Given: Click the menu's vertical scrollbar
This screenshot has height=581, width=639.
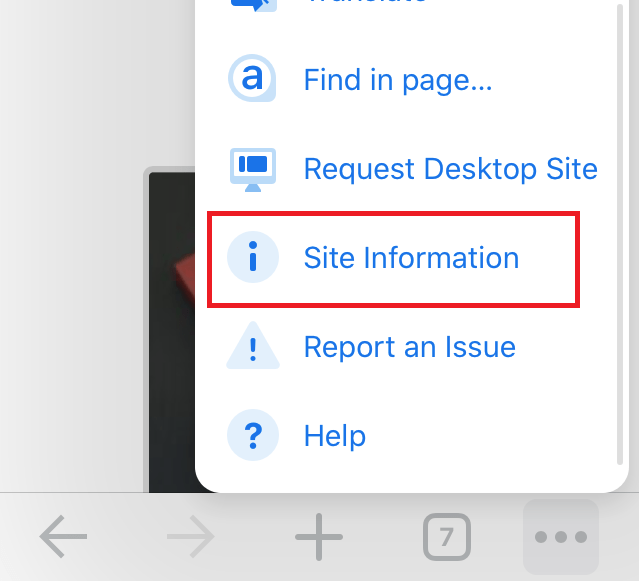Looking at the screenshot, I should pos(620,234).
